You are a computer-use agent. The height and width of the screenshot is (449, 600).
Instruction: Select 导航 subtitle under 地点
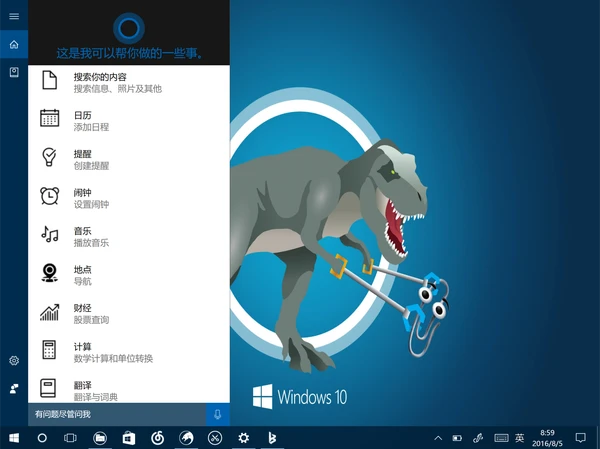click(x=82, y=281)
